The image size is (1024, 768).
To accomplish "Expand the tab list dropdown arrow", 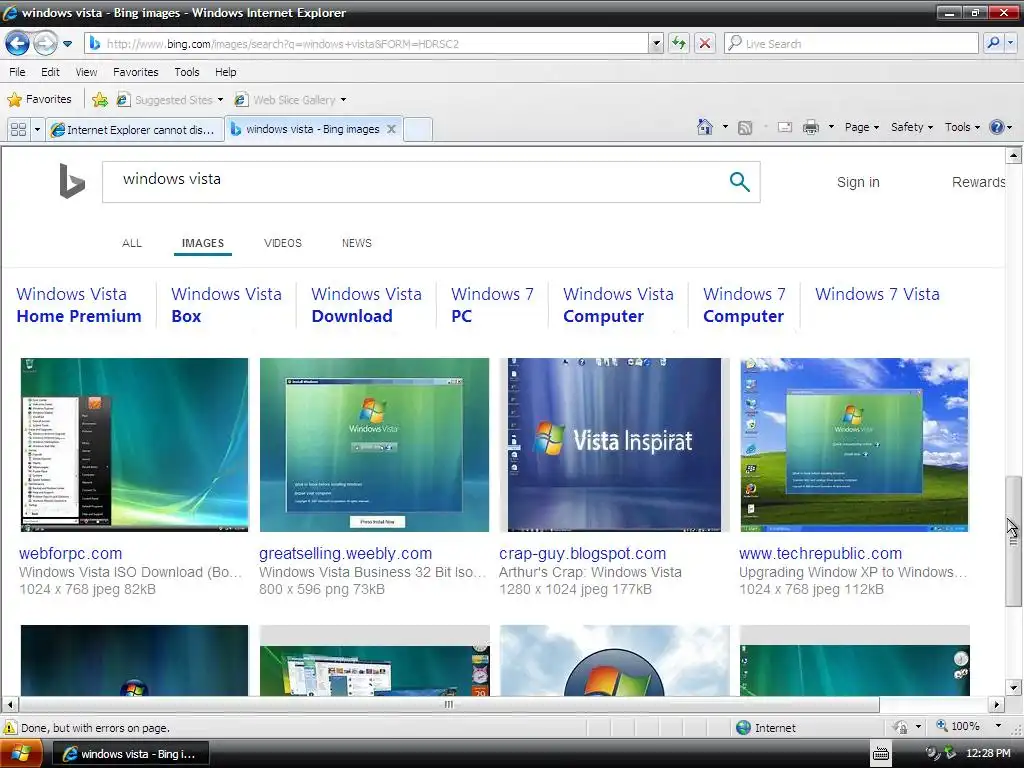I will 37,129.
